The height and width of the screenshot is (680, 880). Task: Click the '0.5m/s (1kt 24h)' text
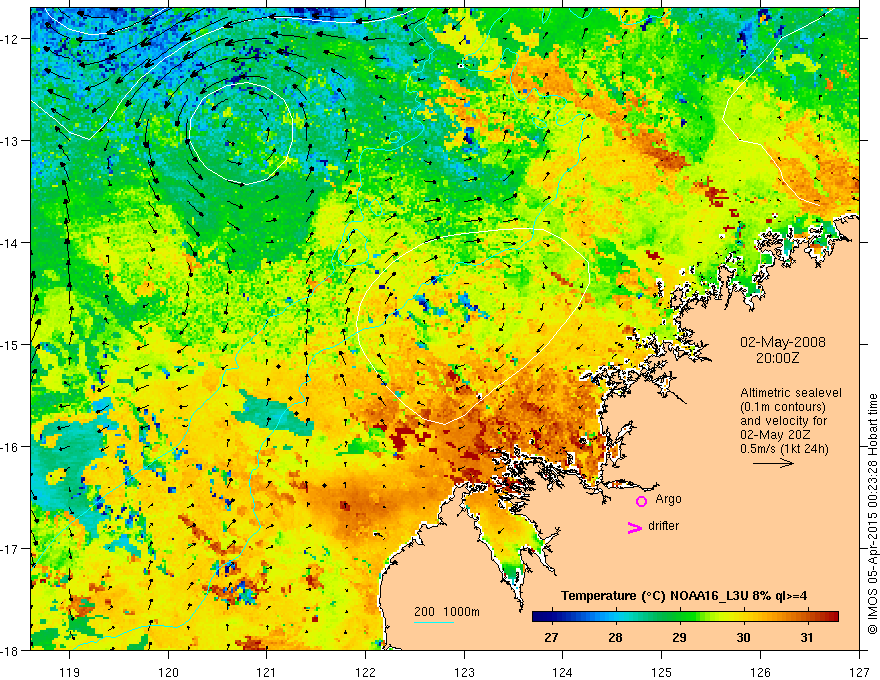(x=785, y=448)
